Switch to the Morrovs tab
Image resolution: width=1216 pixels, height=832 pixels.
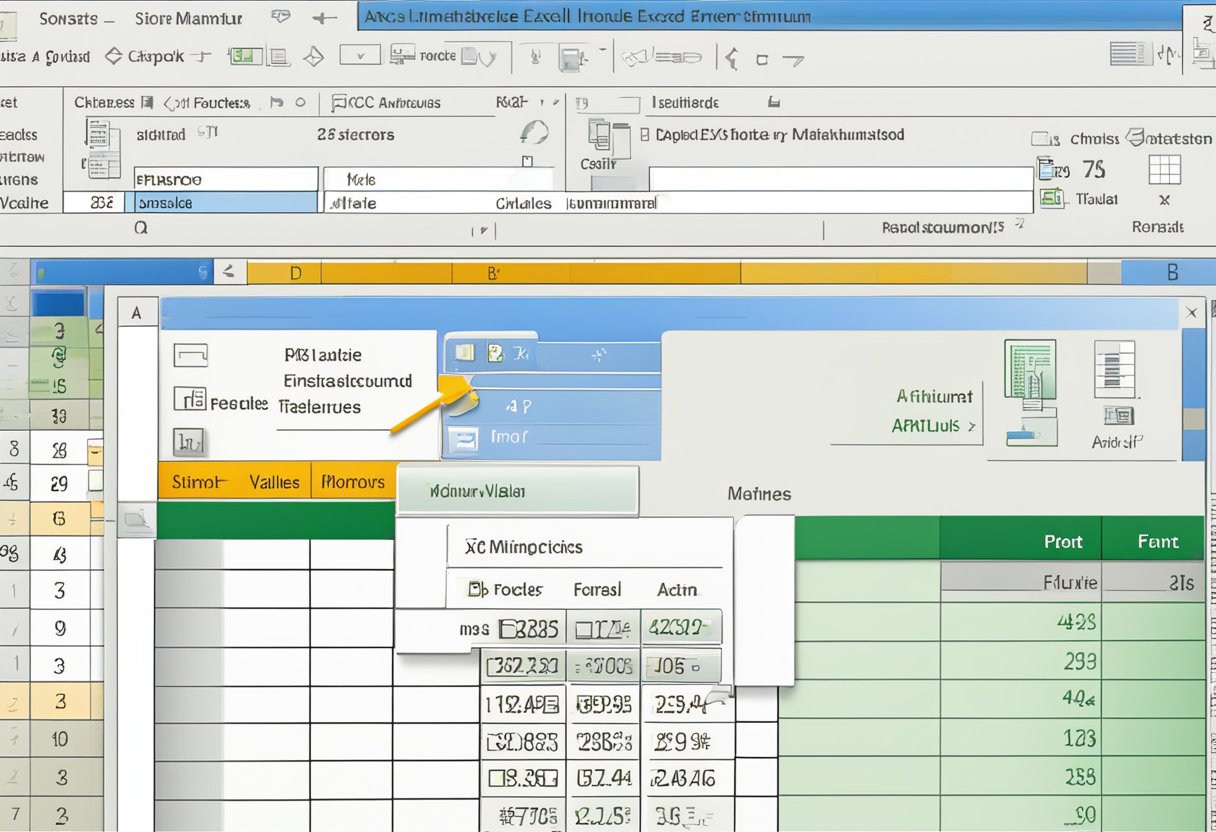[x=353, y=482]
